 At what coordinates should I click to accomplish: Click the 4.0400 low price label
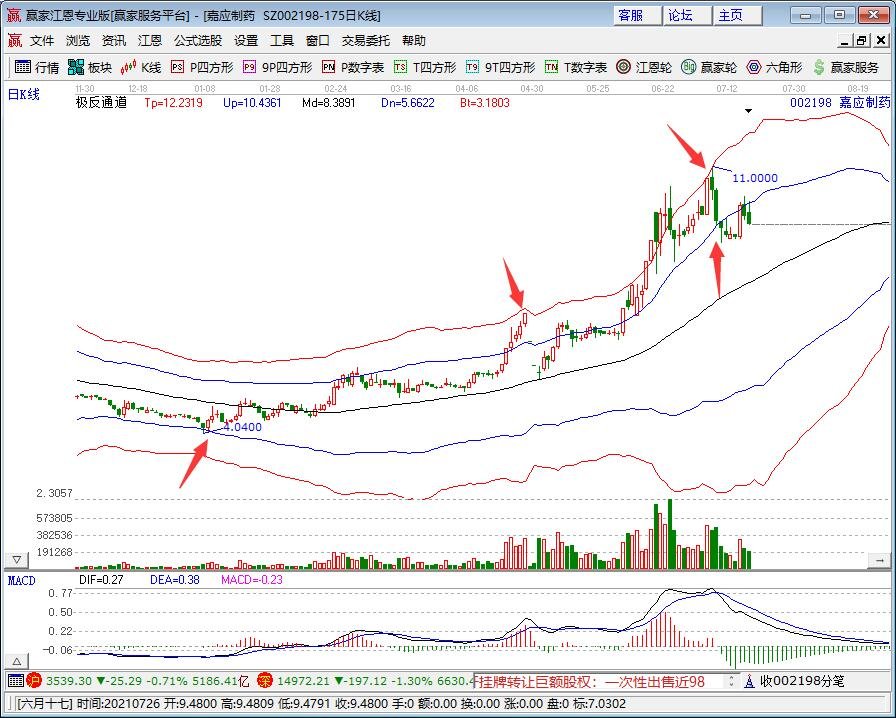pos(242,427)
